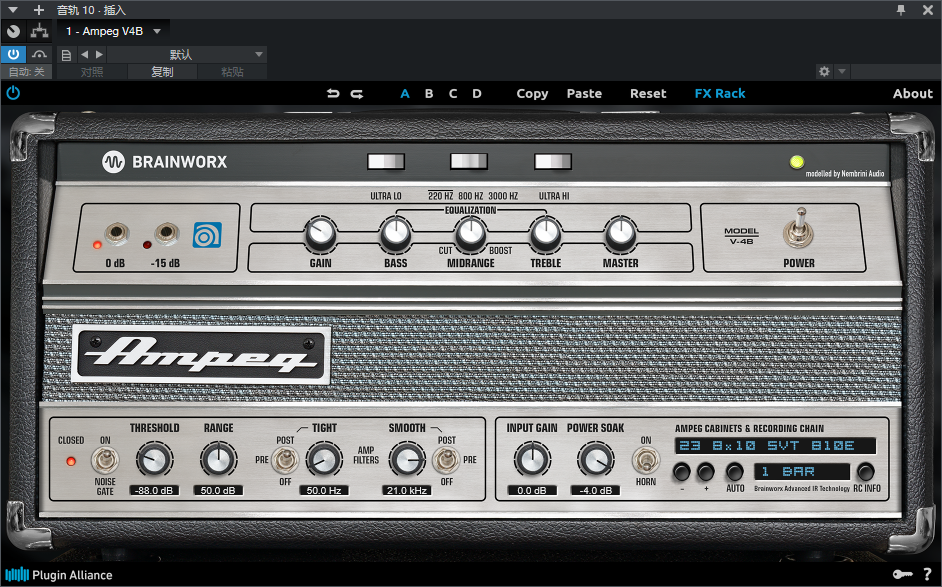Open the Ampeg V4B plugin selector dropdown

[x=114, y=31]
